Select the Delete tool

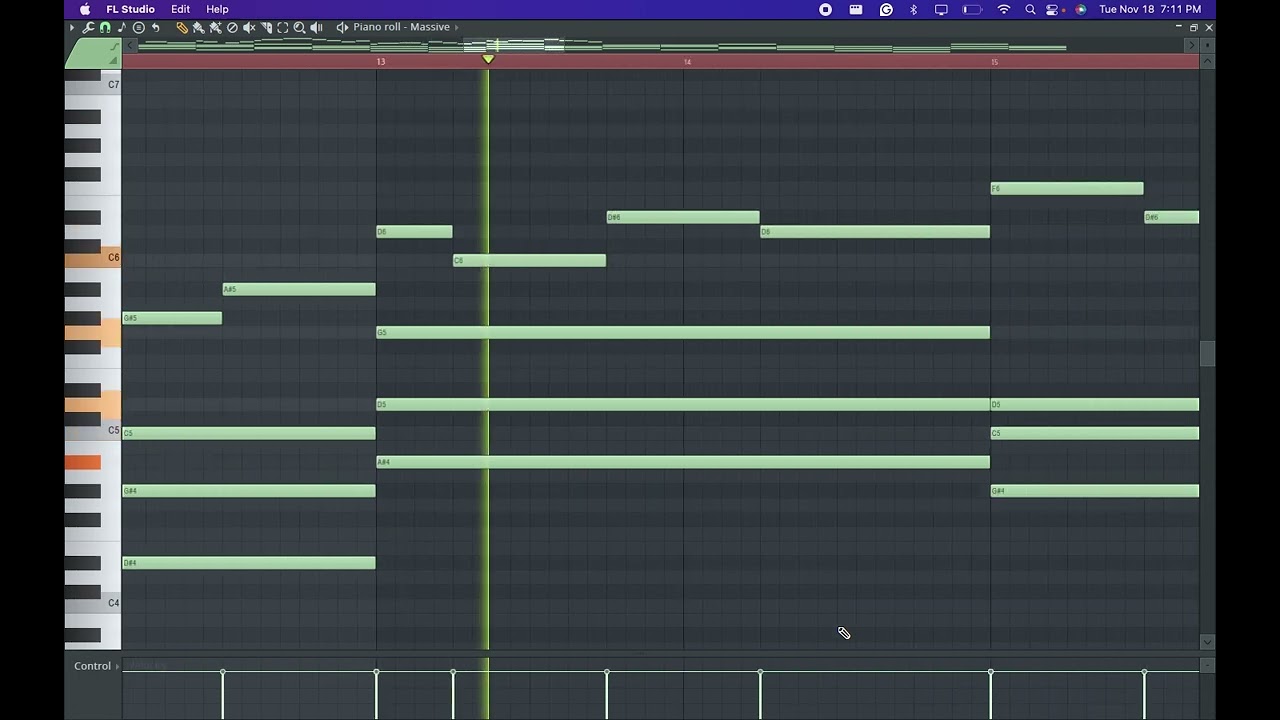tap(232, 27)
